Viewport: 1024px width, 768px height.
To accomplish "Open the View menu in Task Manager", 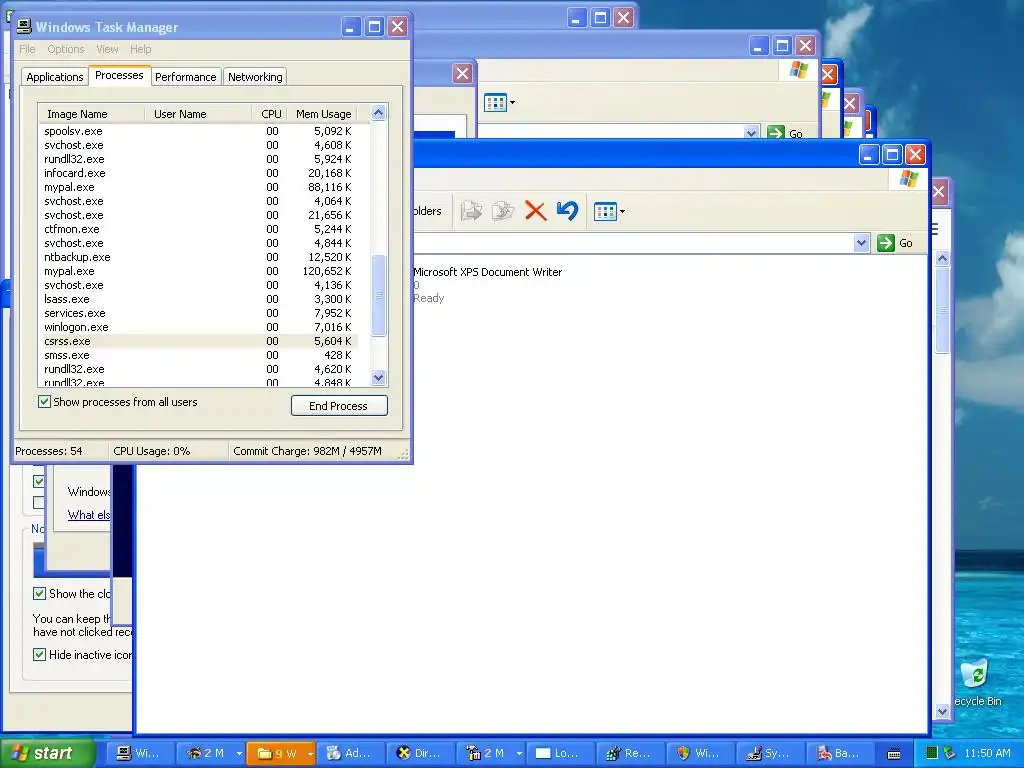I will tap(107, 49).
